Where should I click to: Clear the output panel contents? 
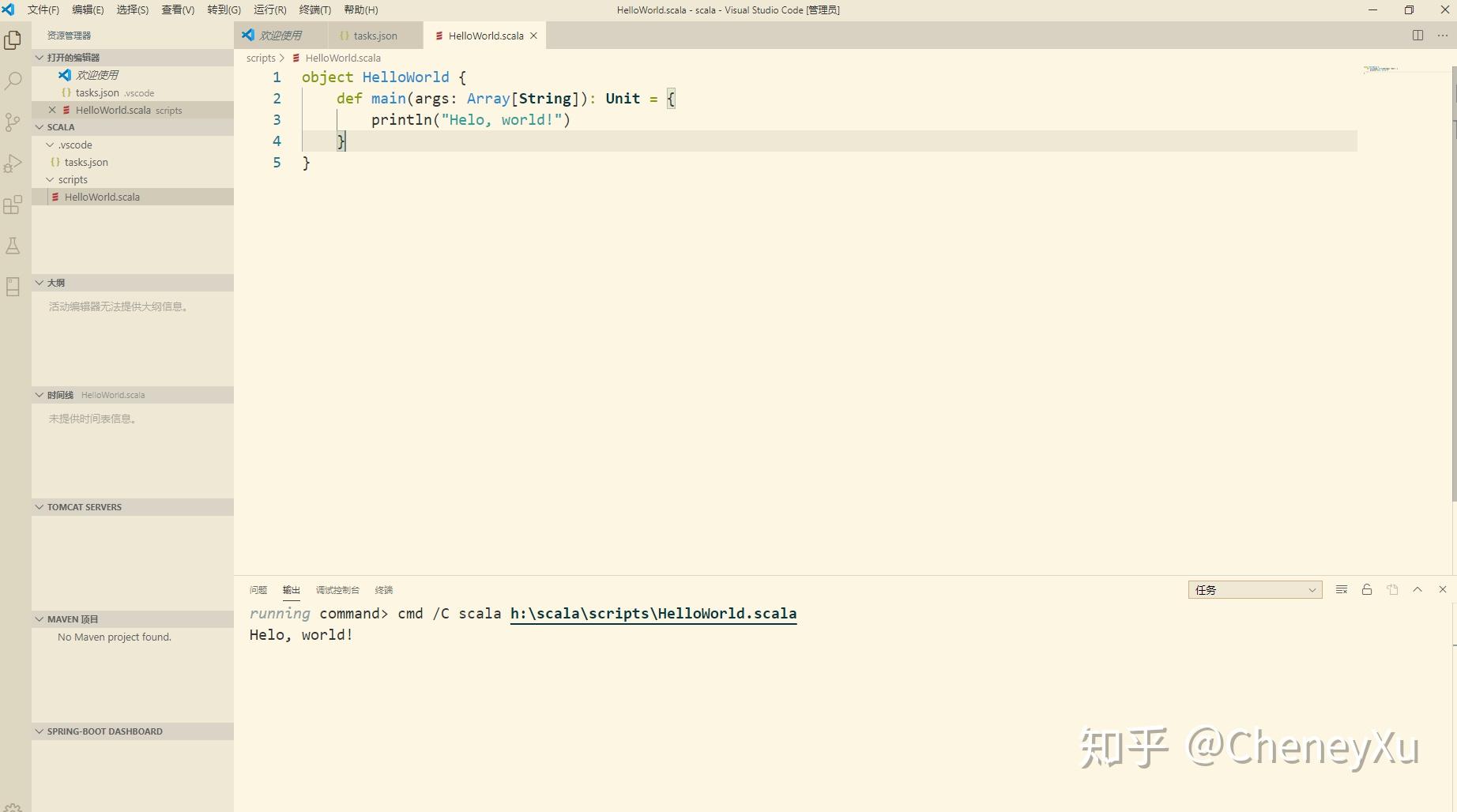[x=1341, y=589]
